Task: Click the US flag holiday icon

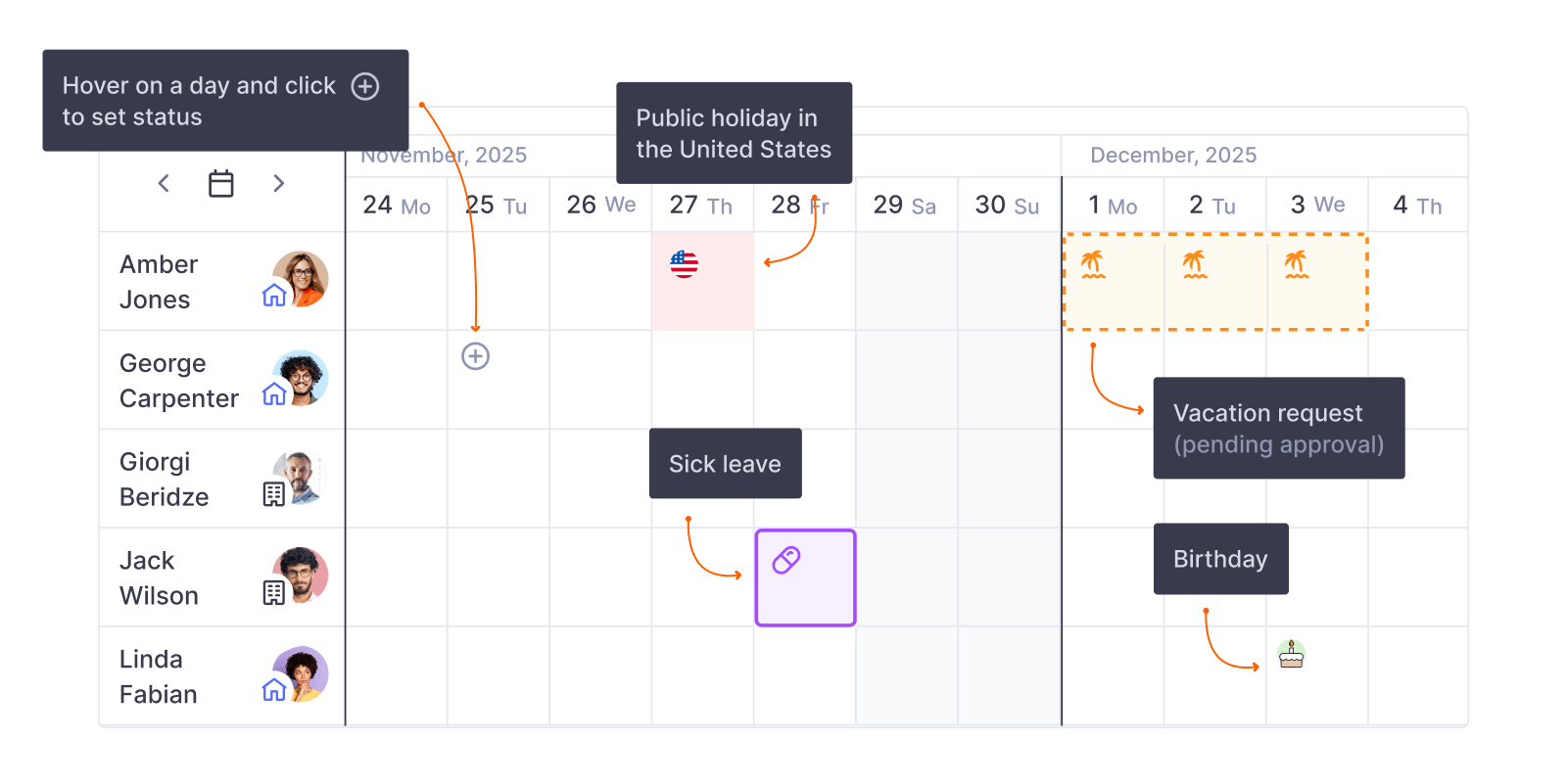Action: pos(684,263)
